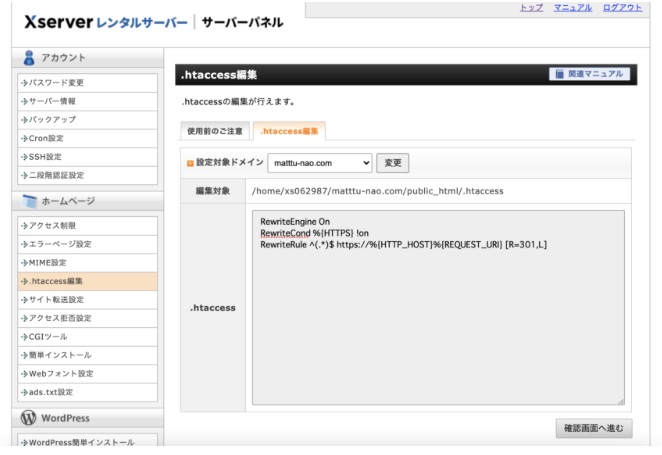
Task: Open the トップ link in header
Action: click(x=531, y=8)
